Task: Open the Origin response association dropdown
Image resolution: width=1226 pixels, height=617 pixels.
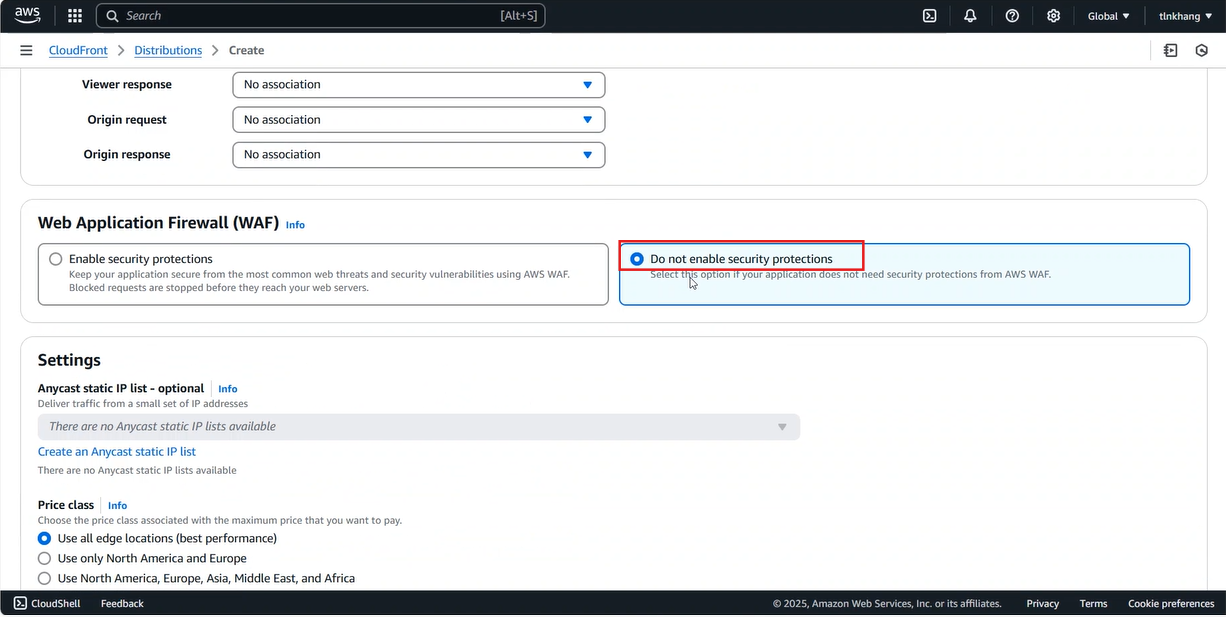Action: pos(419,155)
